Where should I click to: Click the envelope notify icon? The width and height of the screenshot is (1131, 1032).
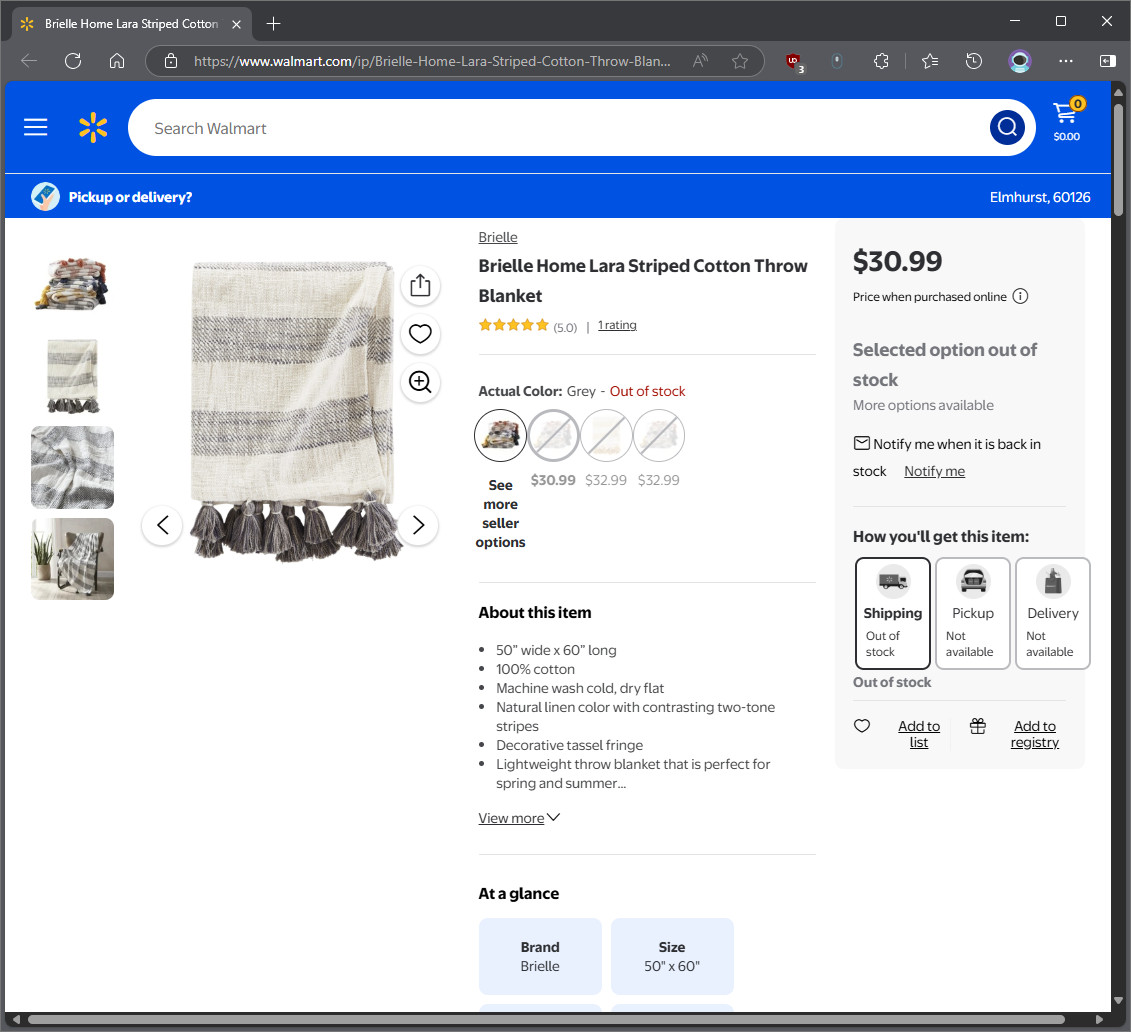tap(861, 443)
